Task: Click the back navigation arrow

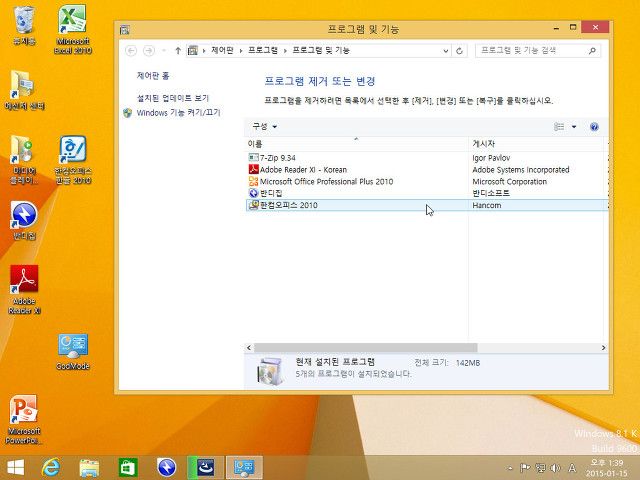Action: click(x=131, y=51)
